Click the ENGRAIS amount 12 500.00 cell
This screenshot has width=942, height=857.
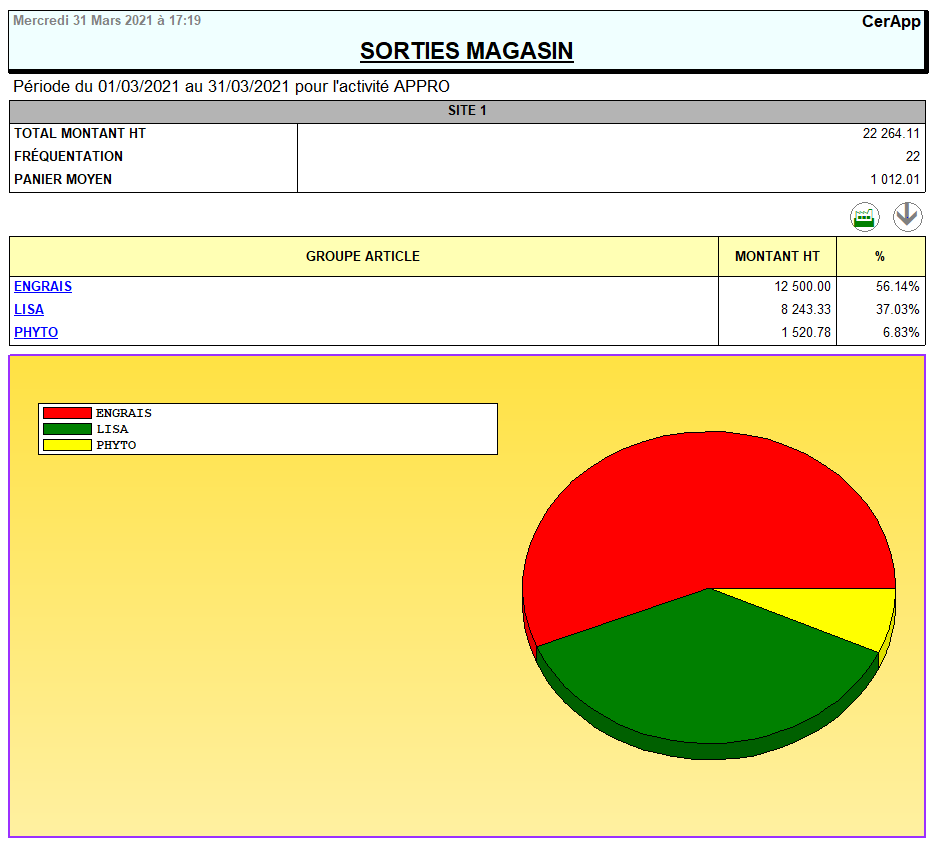coord(802,287)
